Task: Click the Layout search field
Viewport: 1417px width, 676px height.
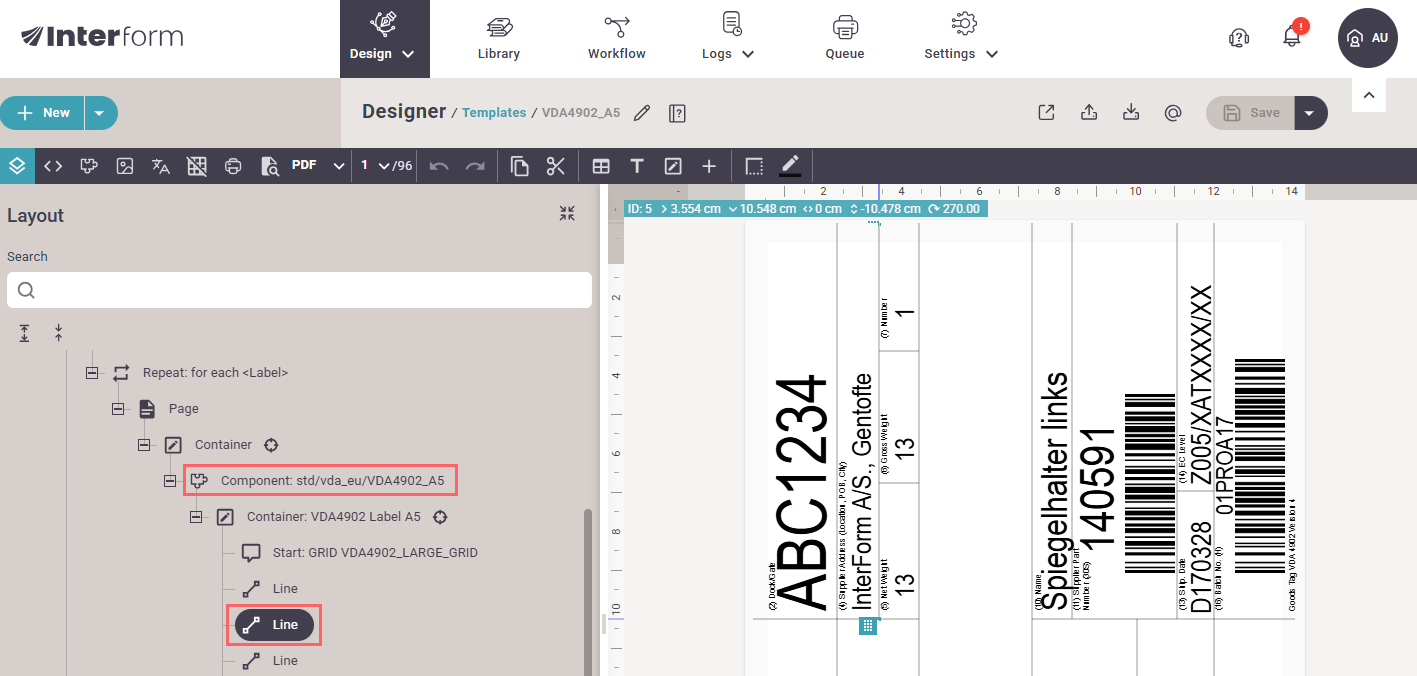Action: [x=299, y=290]
